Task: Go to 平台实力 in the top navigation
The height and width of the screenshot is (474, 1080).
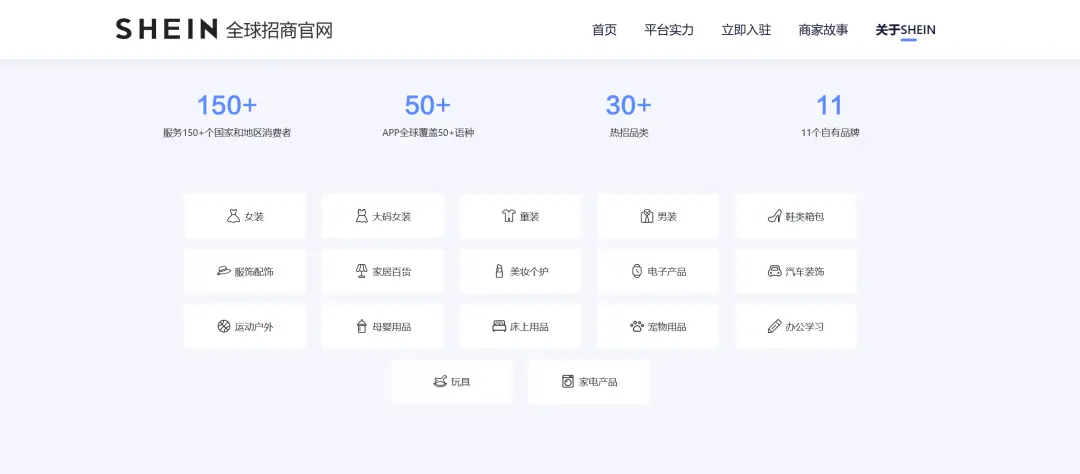Action: pos(669,30)
